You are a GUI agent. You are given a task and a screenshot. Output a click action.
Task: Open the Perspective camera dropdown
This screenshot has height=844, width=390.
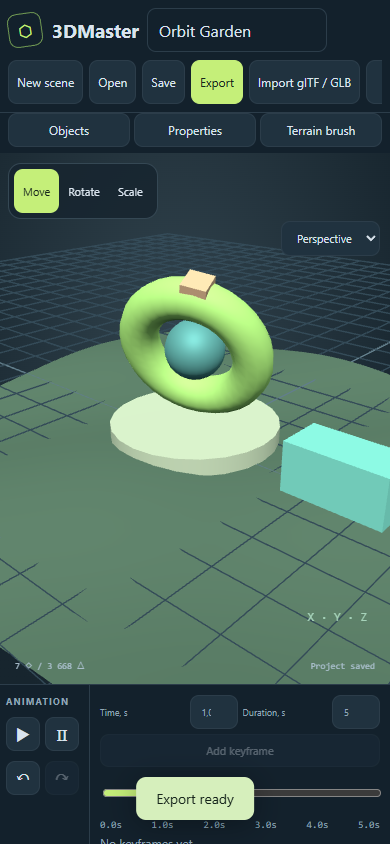pyautogui.click(x=330, y=238)
